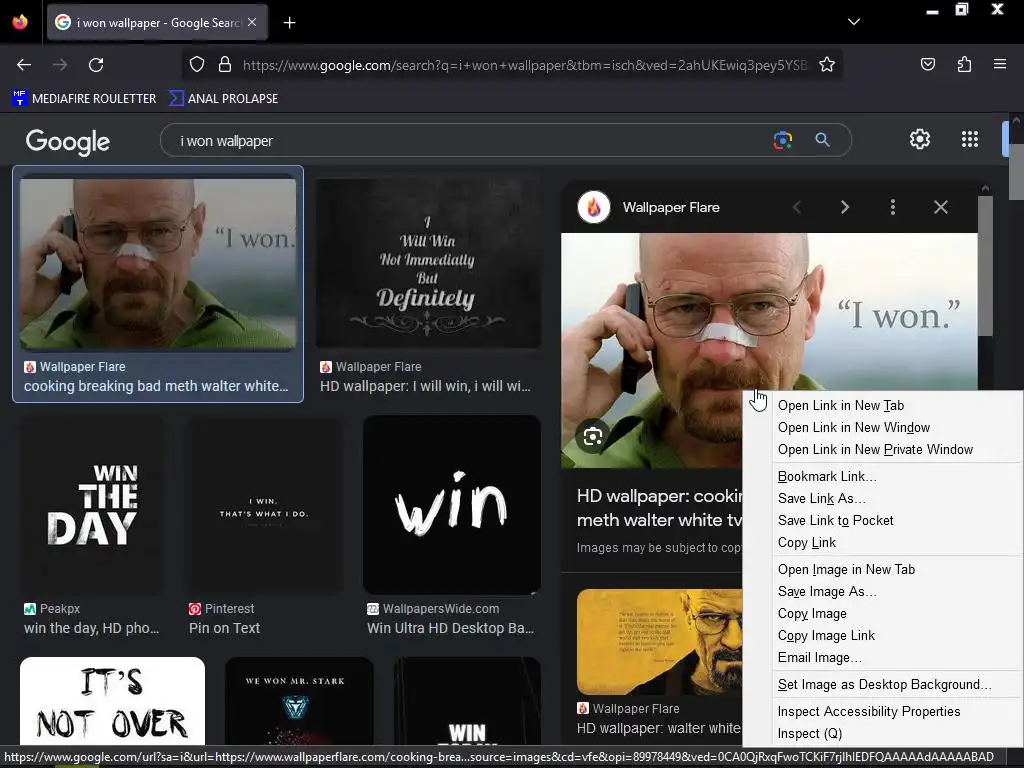Search inside image with Lens icon on preview

[x=592, y=436]
